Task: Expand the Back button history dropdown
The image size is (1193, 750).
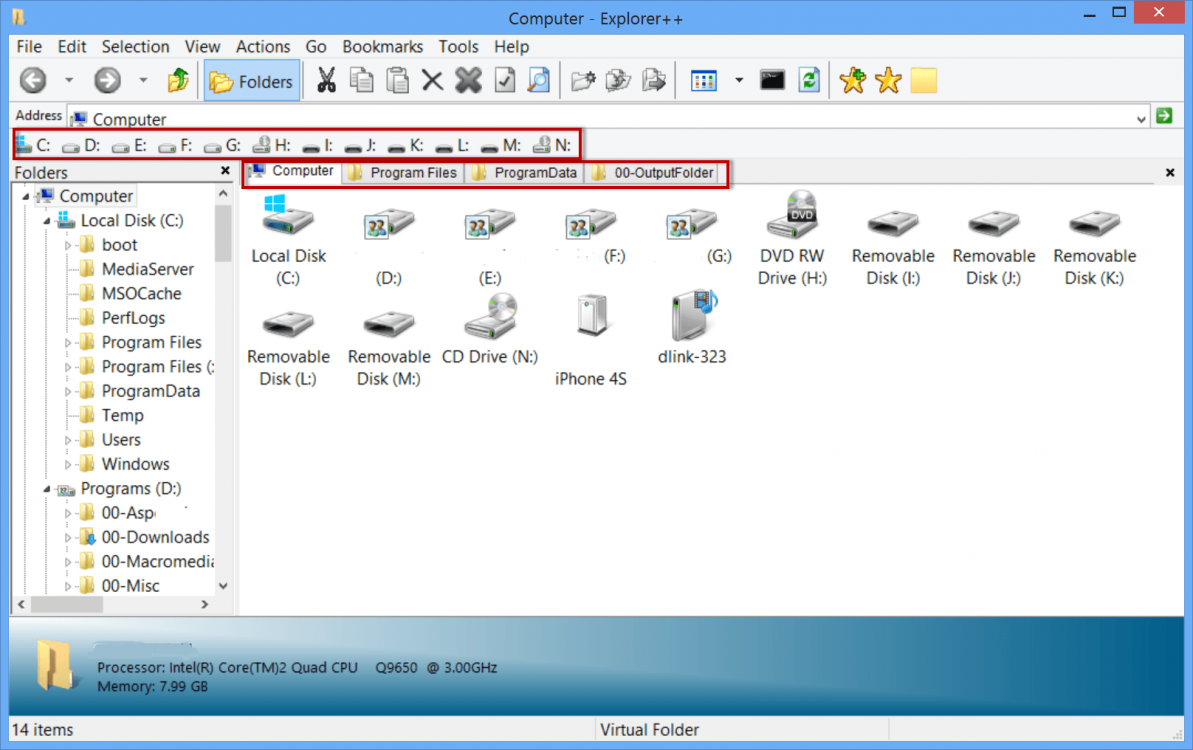Action: pyautogui.click(x=68, y=80)
